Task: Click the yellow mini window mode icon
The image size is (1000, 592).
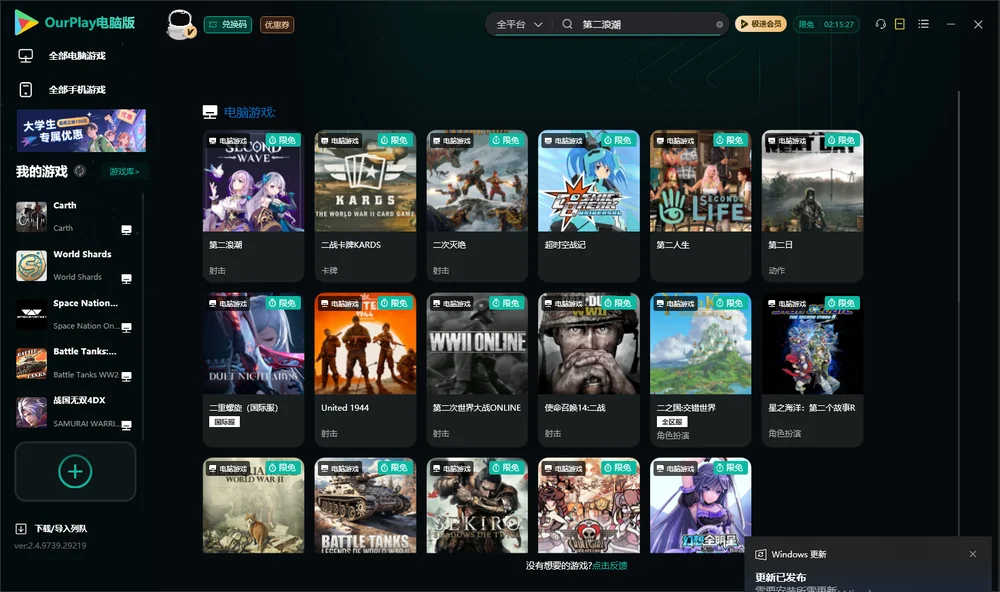Action: (900, 24)
